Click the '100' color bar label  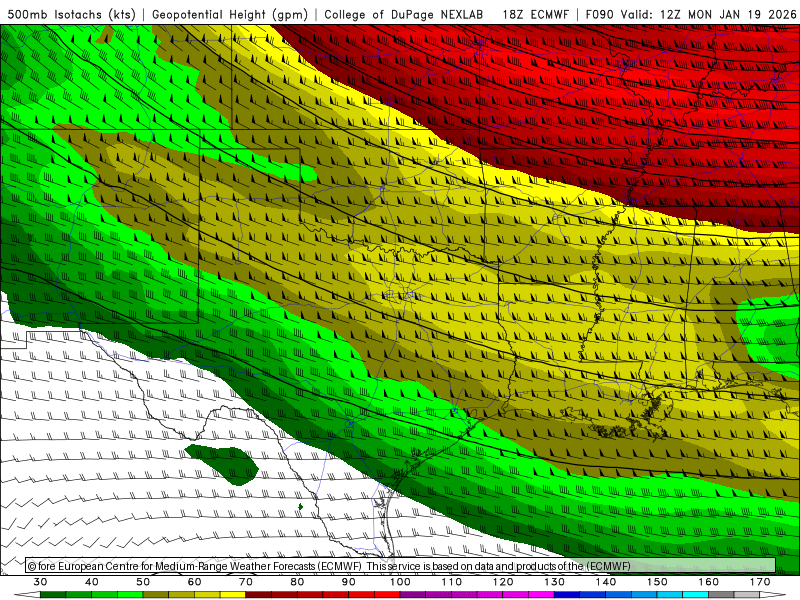click(x=400, y=582)
